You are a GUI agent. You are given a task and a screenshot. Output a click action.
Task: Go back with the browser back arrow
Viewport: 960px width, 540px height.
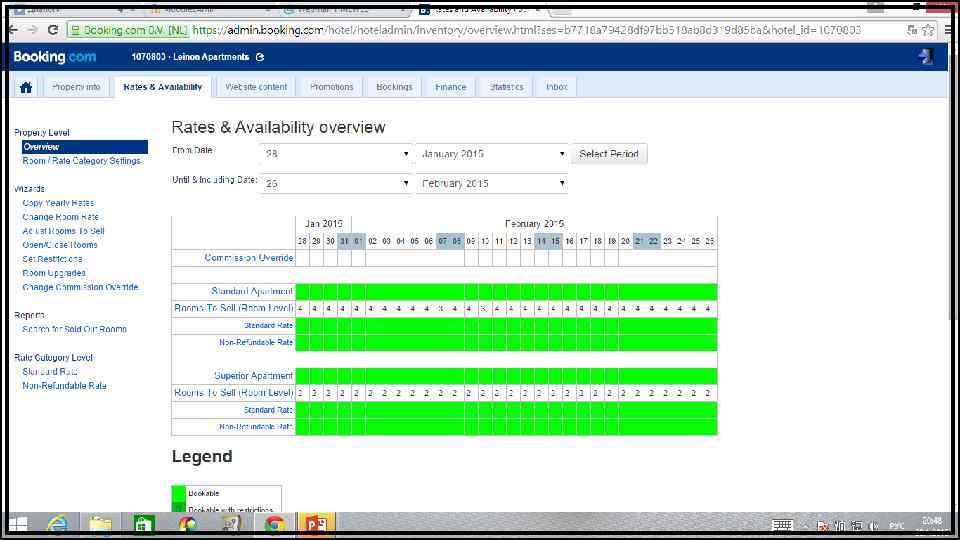pyautogui.click(x=13, y=30)
